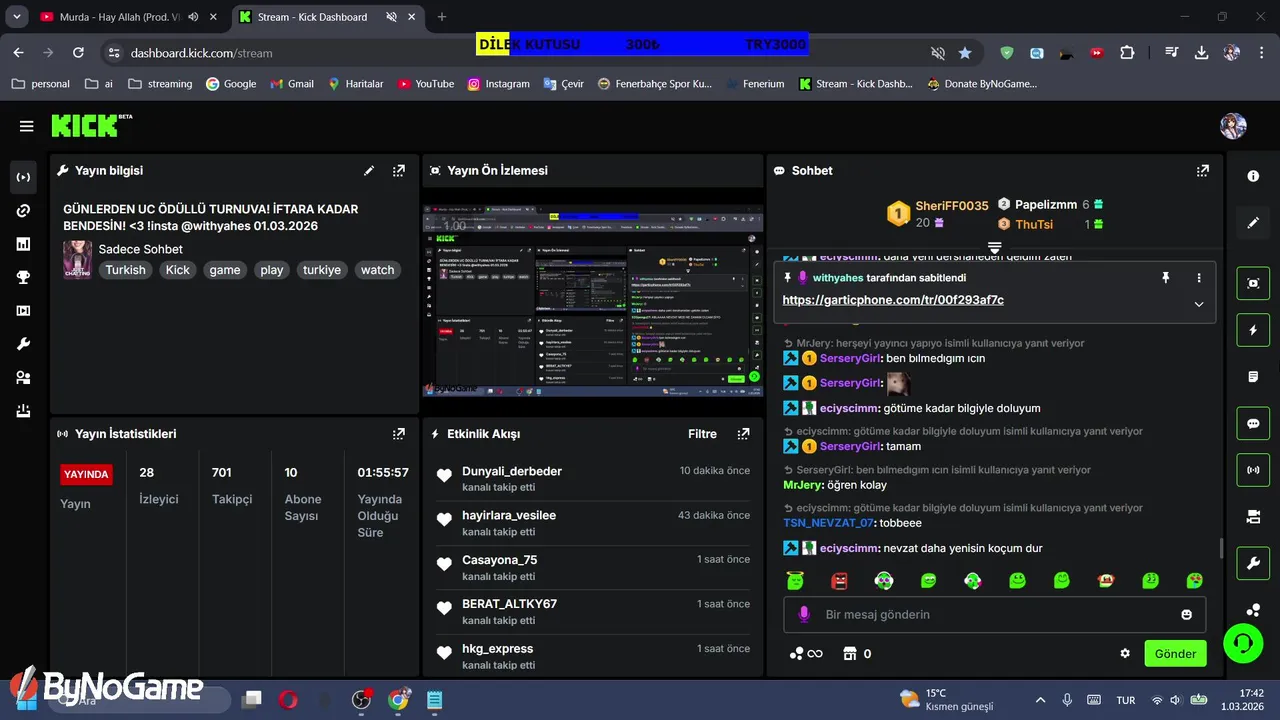The image size is (1280, 720).
Task: Open the YouTube bookmark
Action: pyautogui.click(x=425, y=84)
